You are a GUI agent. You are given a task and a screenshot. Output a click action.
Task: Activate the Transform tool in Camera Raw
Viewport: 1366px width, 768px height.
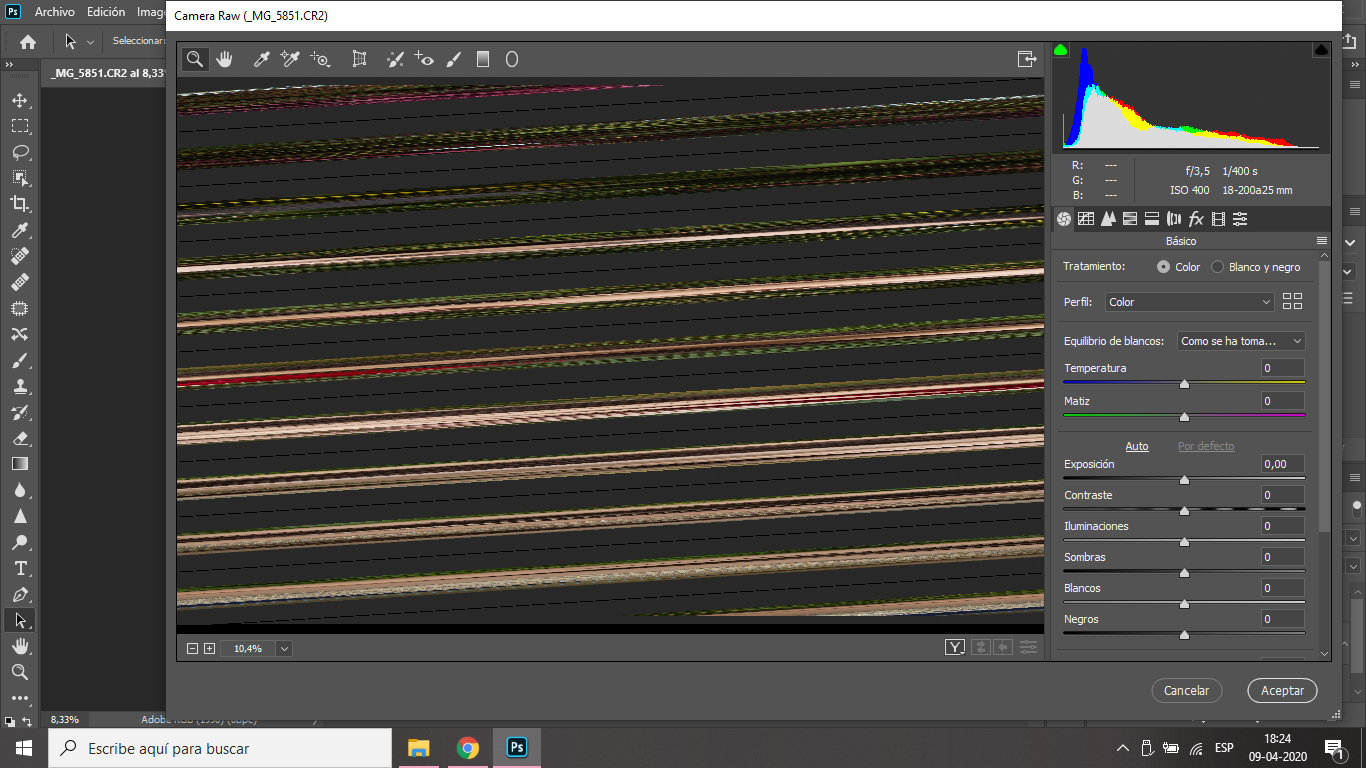[x=359, y=59]
